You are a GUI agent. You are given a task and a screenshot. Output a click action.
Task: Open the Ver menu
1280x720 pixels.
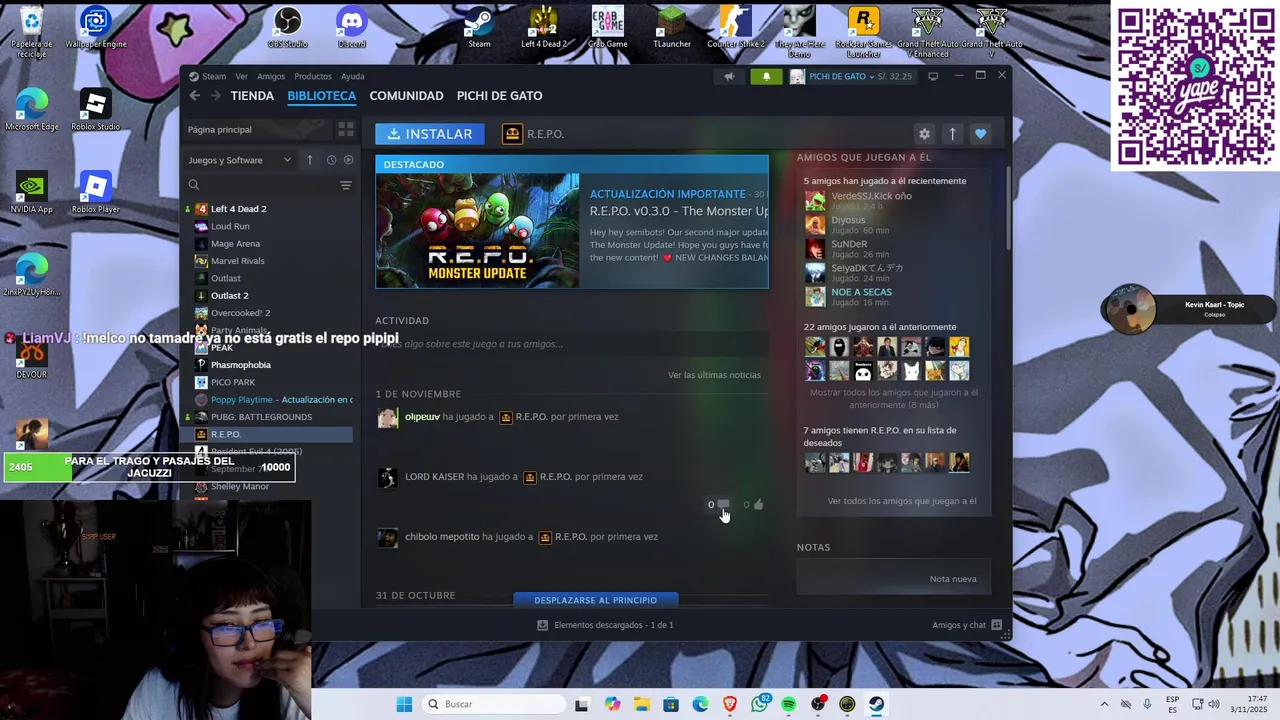coord(241,77)
